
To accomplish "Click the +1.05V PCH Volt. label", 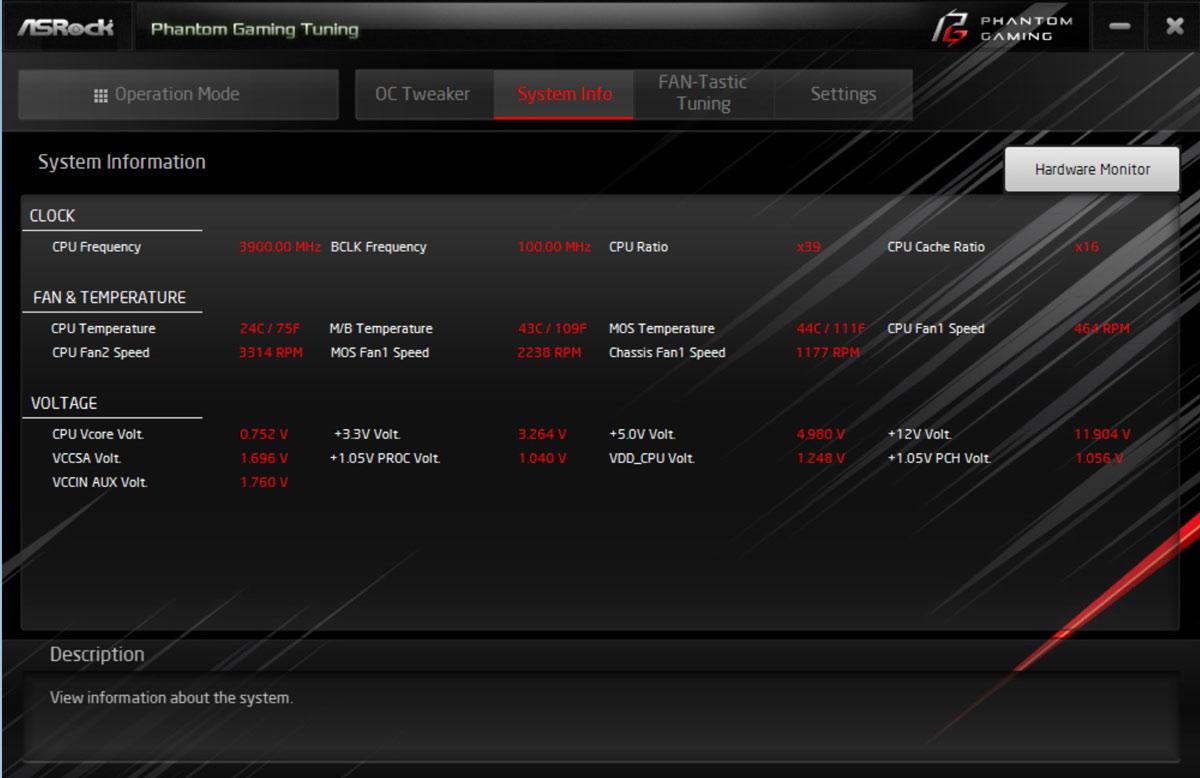I will click(x=939, y=459).
